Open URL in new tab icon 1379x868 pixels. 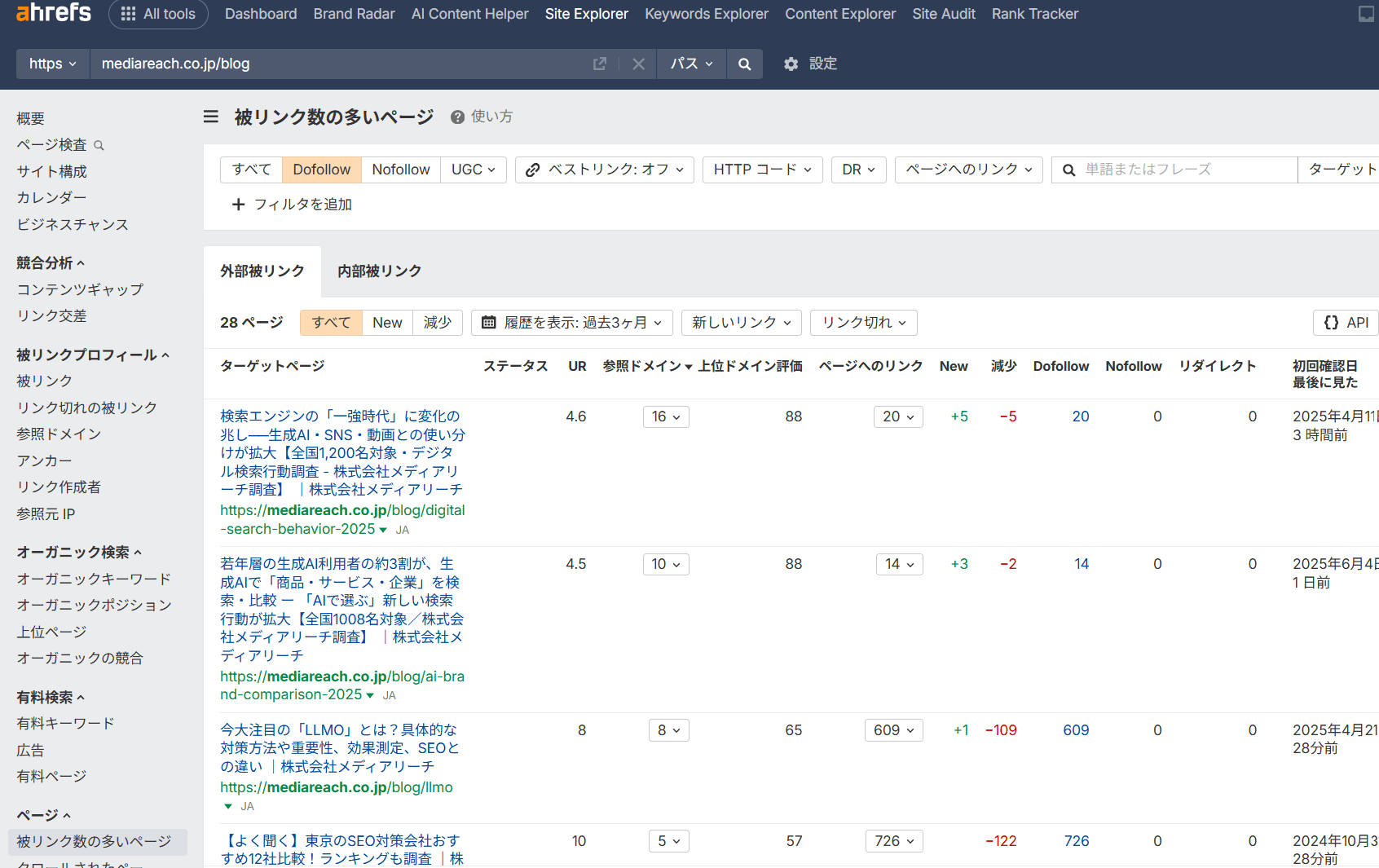coord(600,64)
